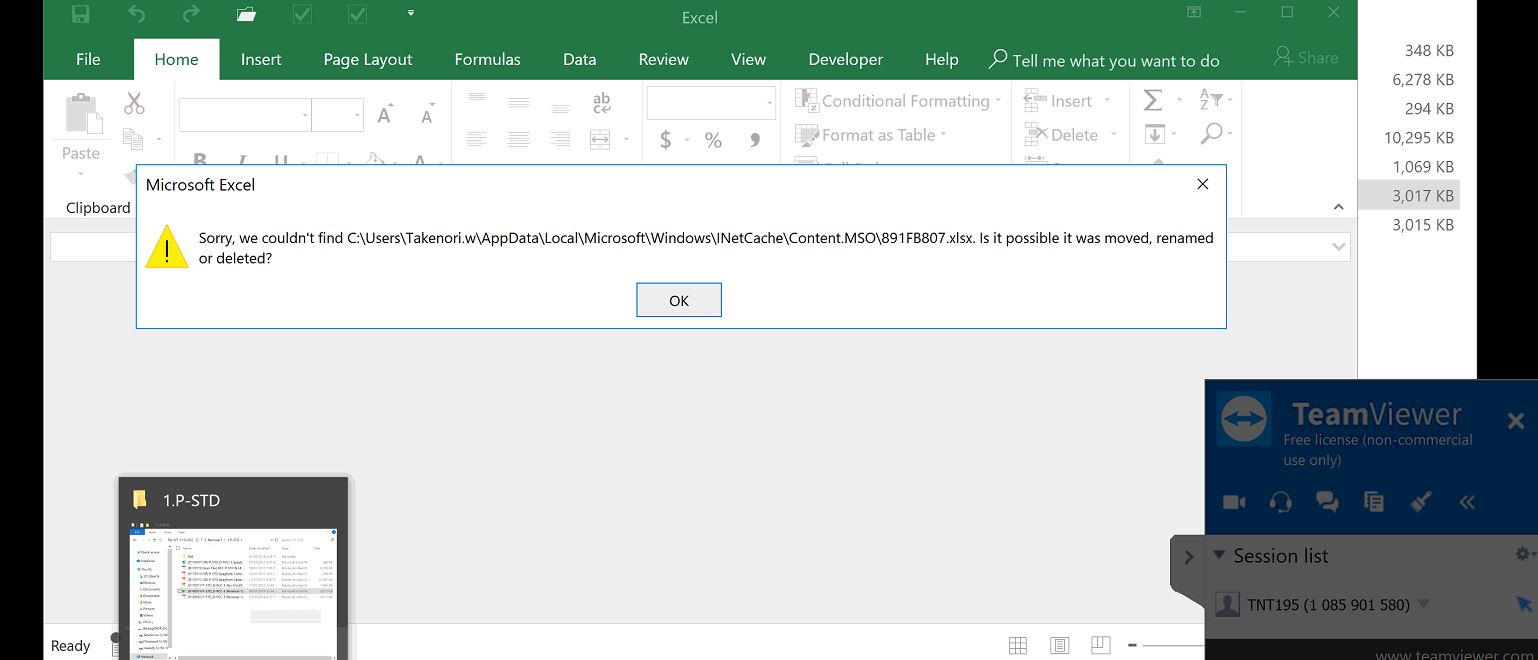Open the number format combo box
This screenshot has height=660, width=1538.
click(x=711, y=103)
